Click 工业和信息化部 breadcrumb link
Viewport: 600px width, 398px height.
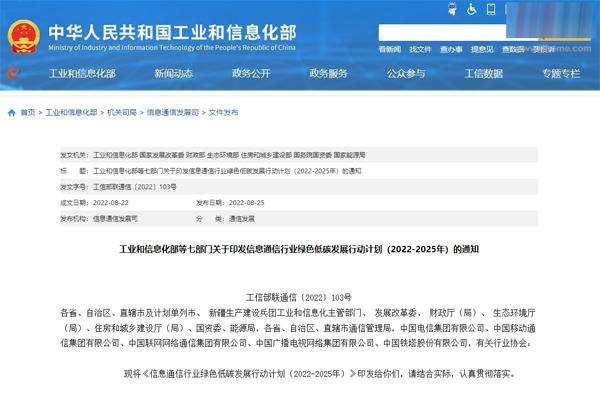pyautogui.click(x=71, y=113)
